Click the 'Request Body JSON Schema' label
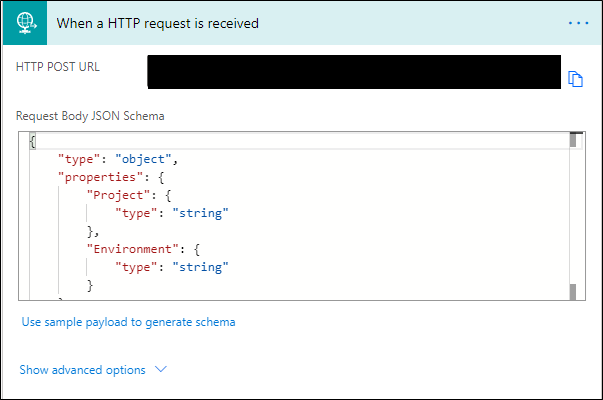 tap(90, 115)
